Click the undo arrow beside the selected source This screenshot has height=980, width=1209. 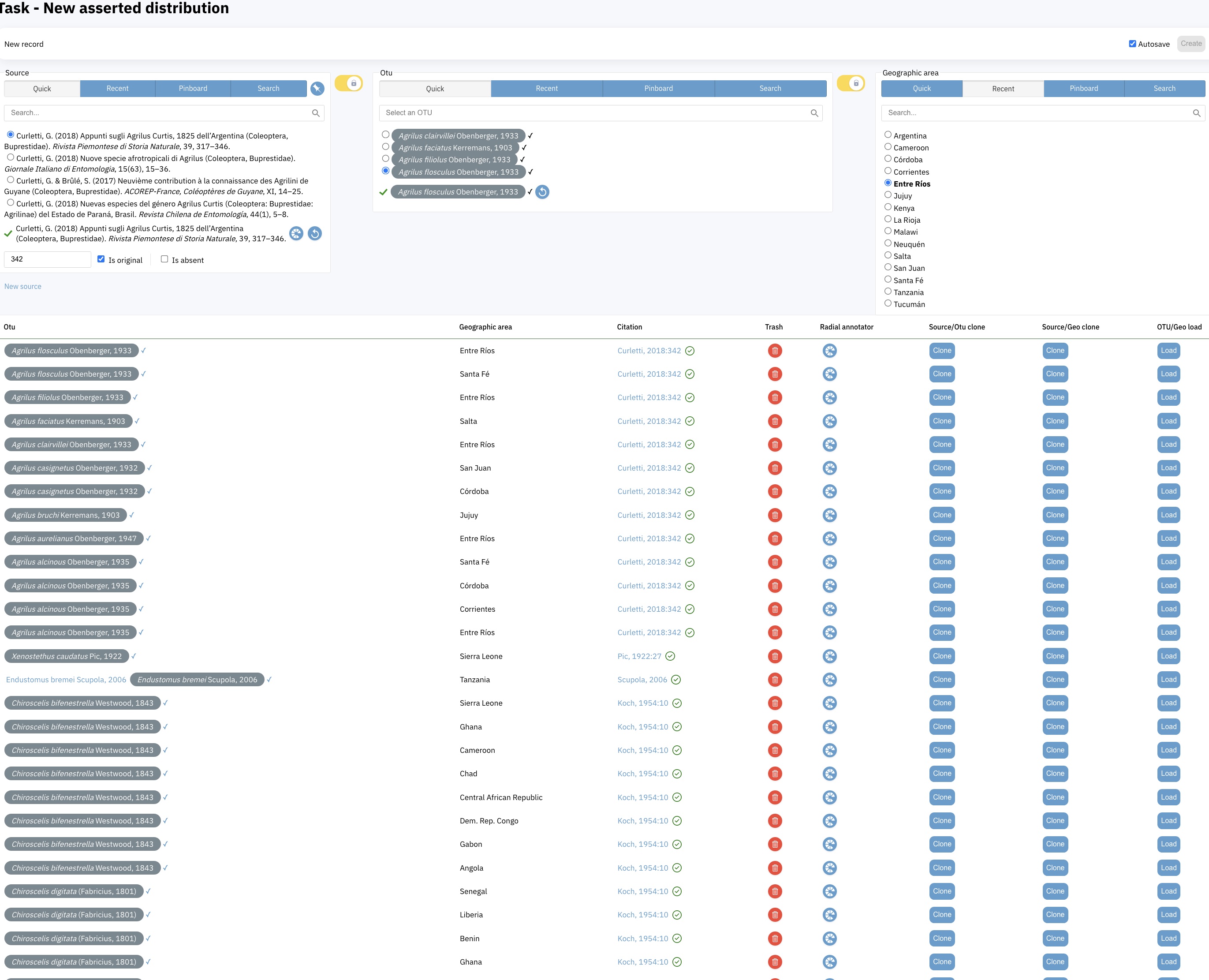tap(315, 233)
